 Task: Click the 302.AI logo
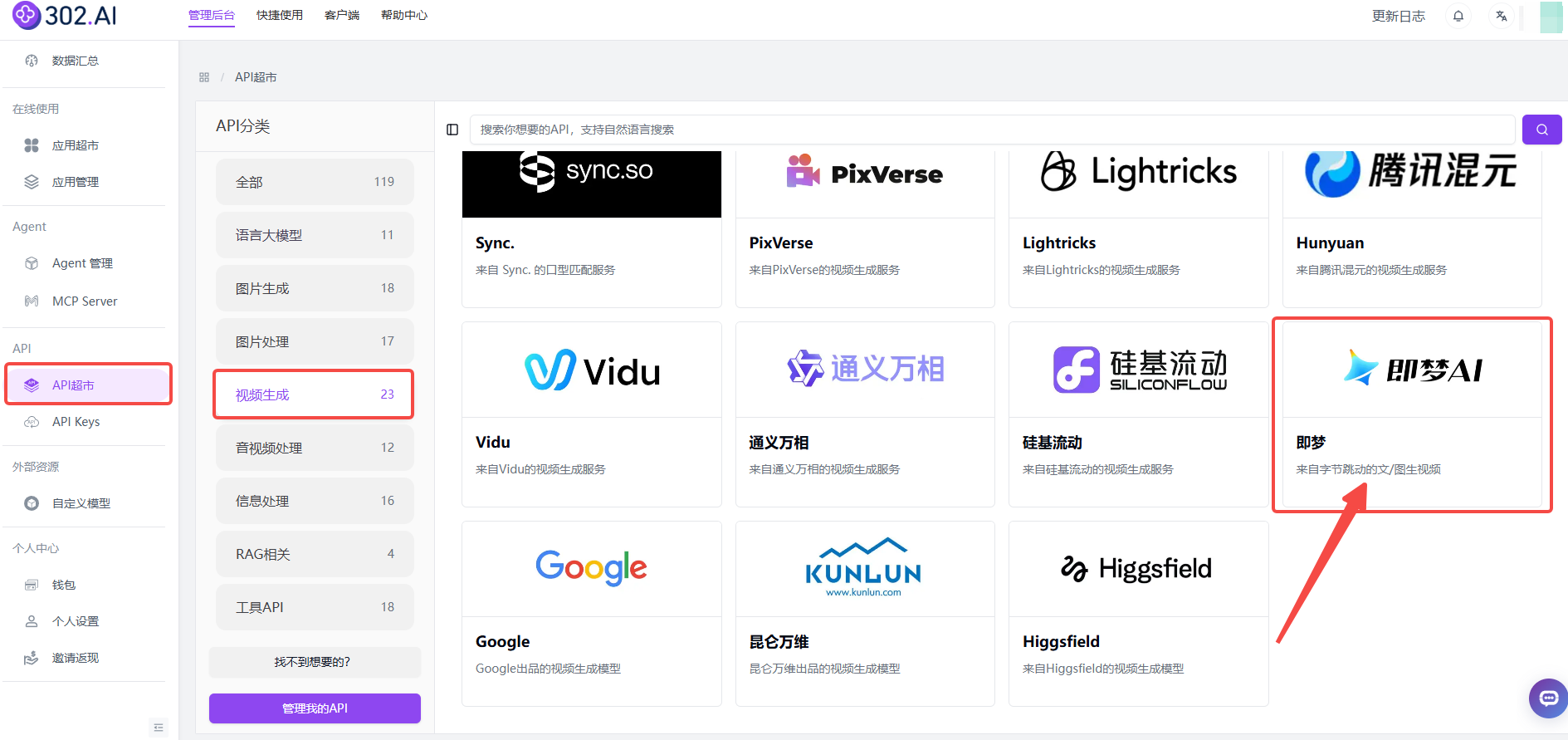64,15
